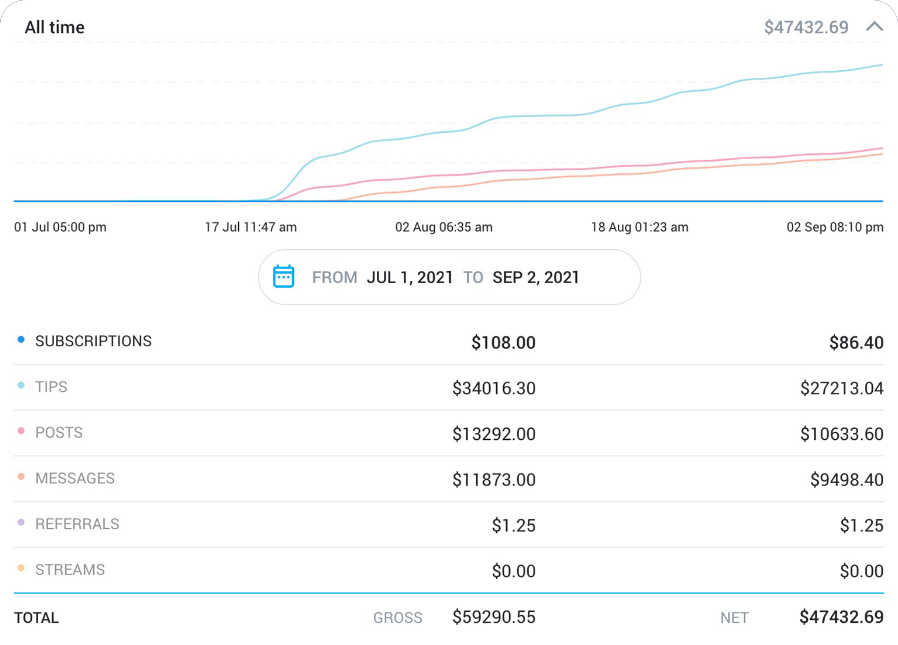Click the blue Subscriptions legend dot
Screen dimensions: 898x645
tap(21, 340)
